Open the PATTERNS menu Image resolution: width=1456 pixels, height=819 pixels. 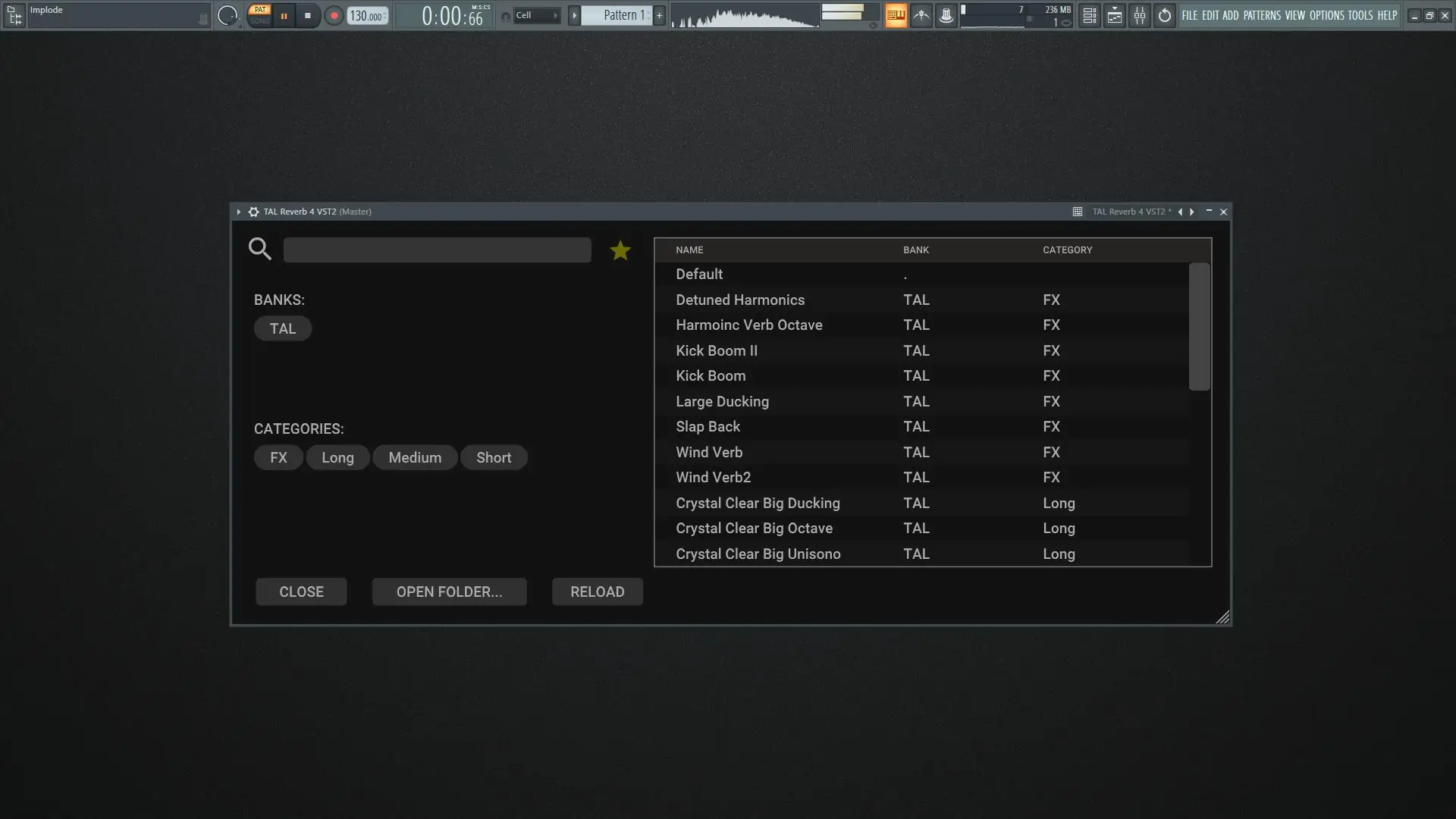pos(1261,15)
